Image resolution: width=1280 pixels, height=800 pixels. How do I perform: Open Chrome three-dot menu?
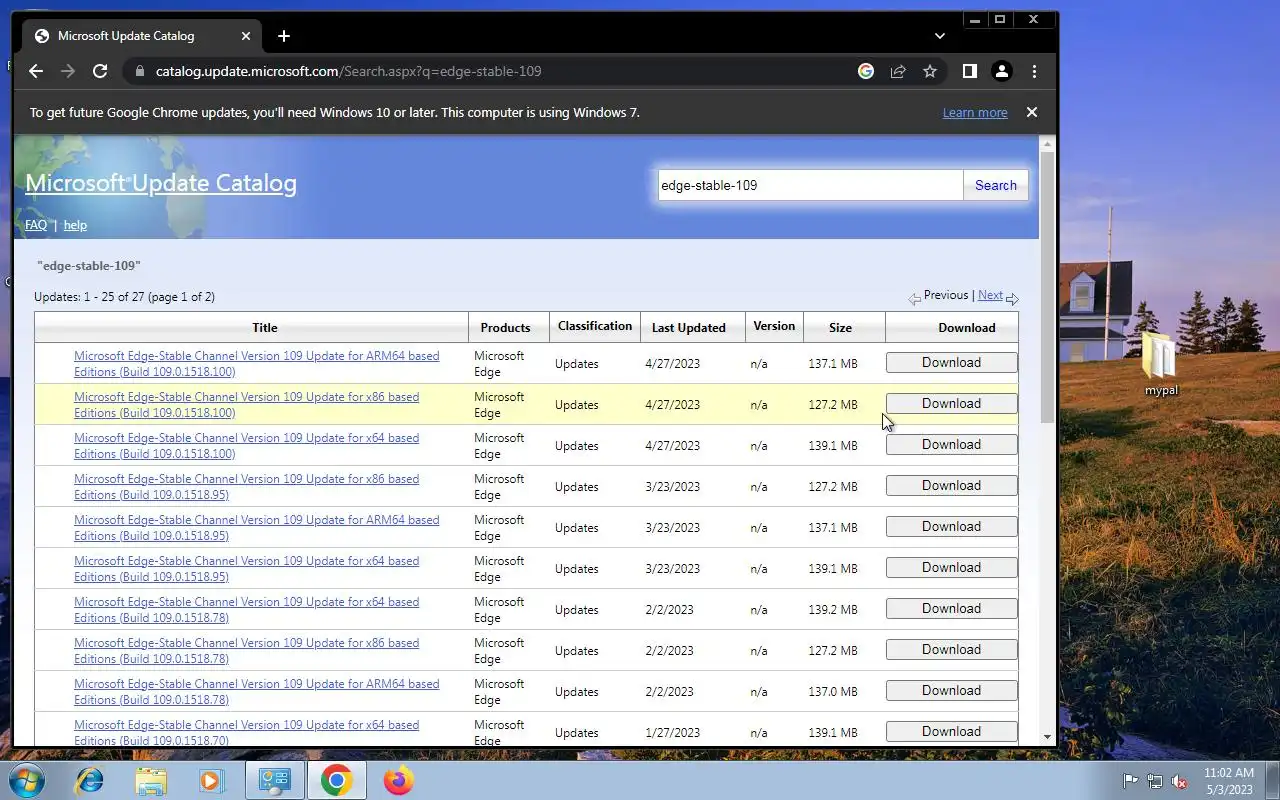[1034, 71]
